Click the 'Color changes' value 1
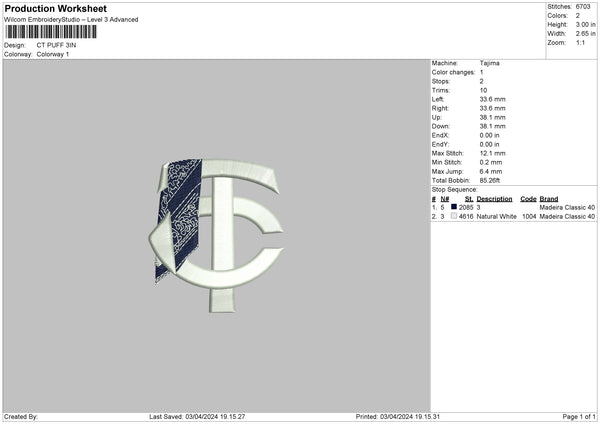The image size is (600, 424). click(481, 72)
